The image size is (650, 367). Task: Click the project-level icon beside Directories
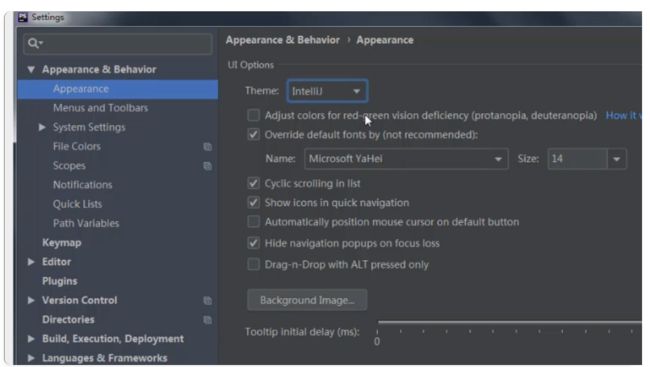click(x=208, y=320)
